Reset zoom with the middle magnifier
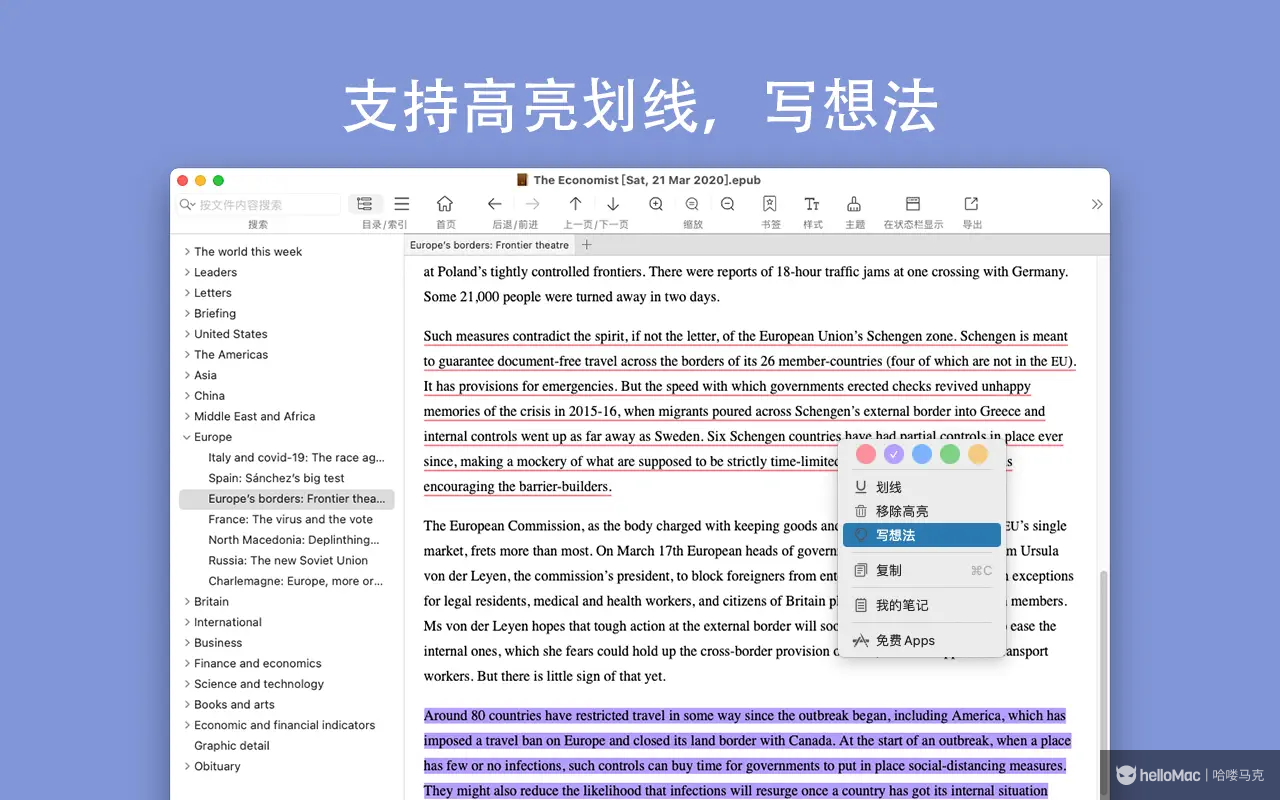 (x=692, y=204)
